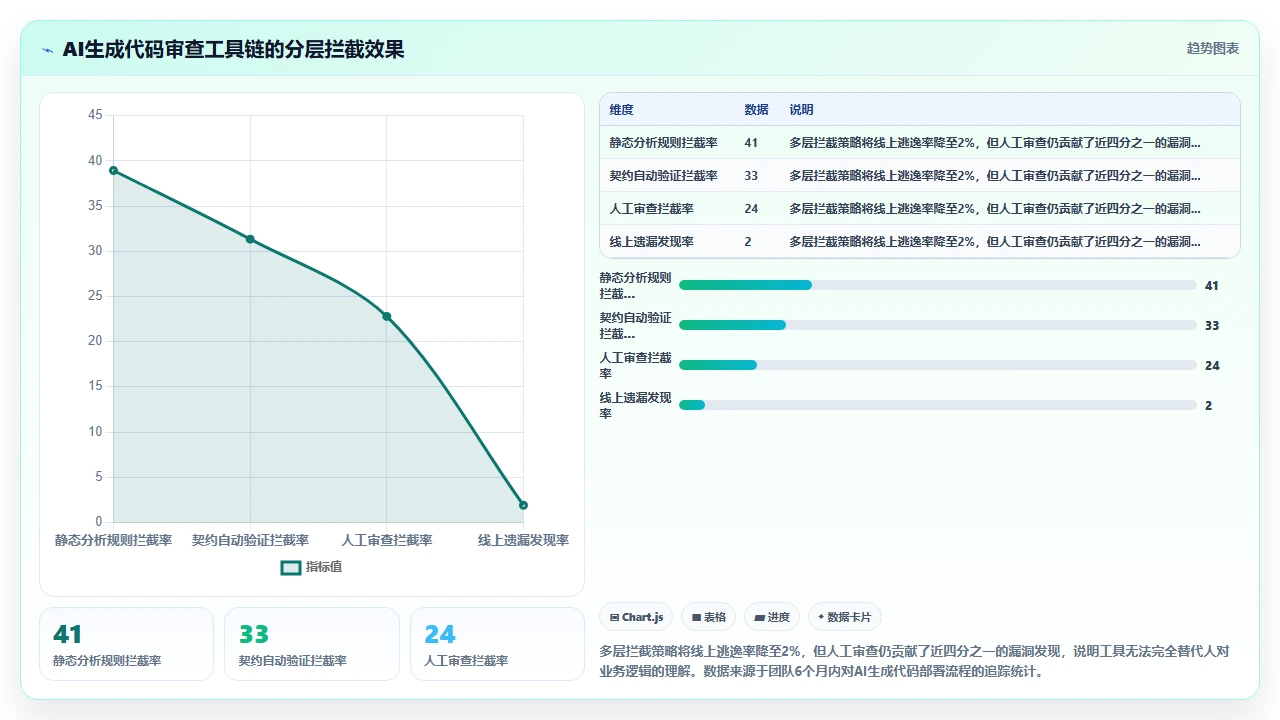
Task: Select the 进度 tag chip
Action: pyautogui.click(x=772, y=617)
